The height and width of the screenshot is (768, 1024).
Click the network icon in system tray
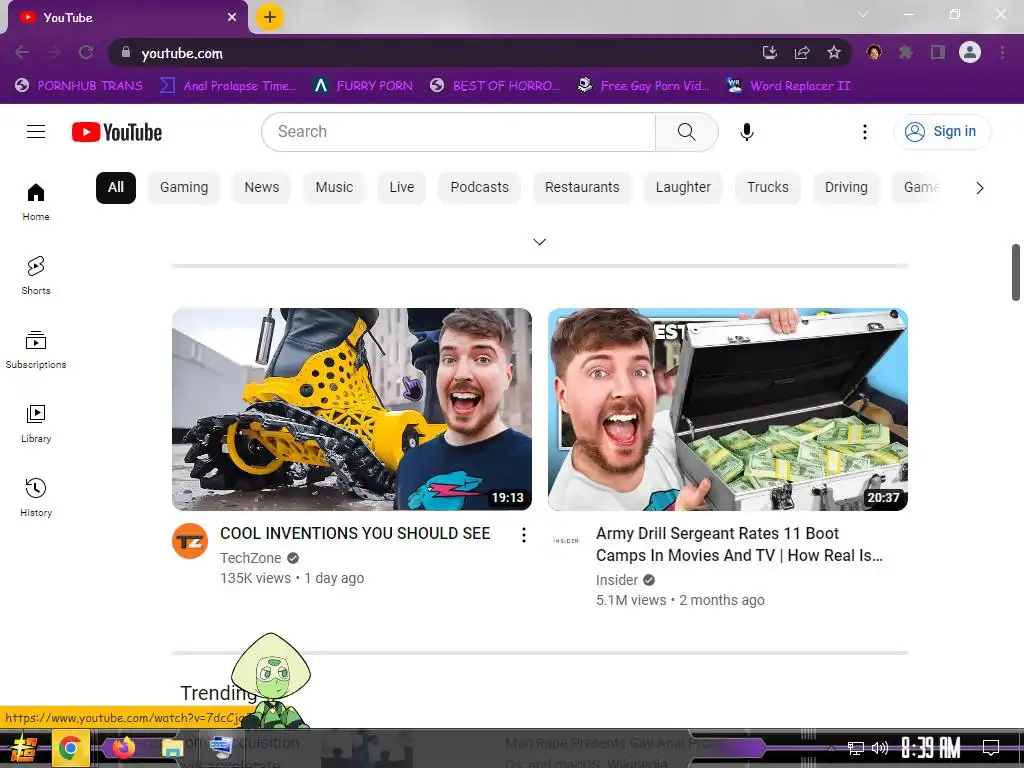tap(856, 748)
